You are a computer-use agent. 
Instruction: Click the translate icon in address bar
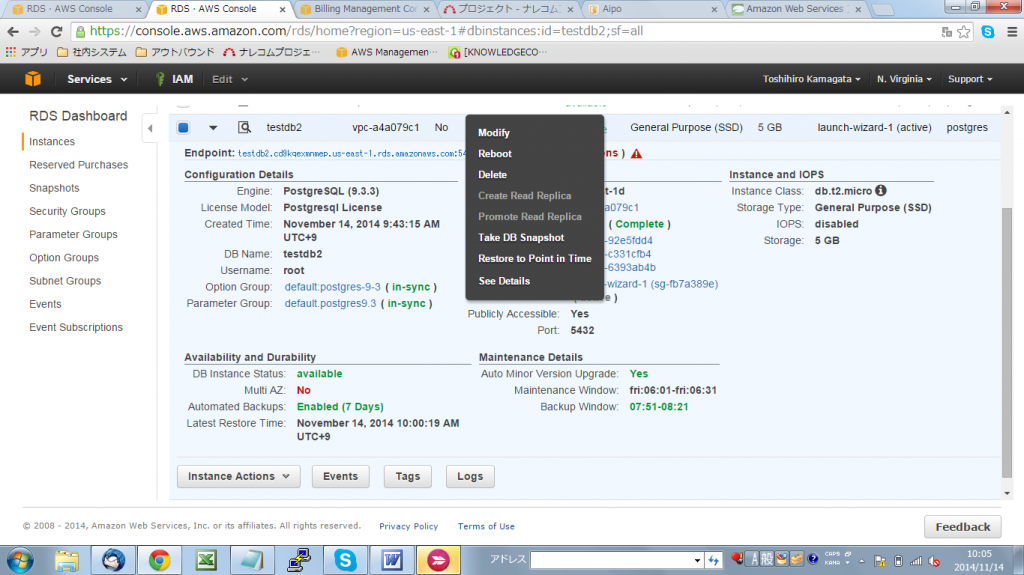(x=947, y=31)
